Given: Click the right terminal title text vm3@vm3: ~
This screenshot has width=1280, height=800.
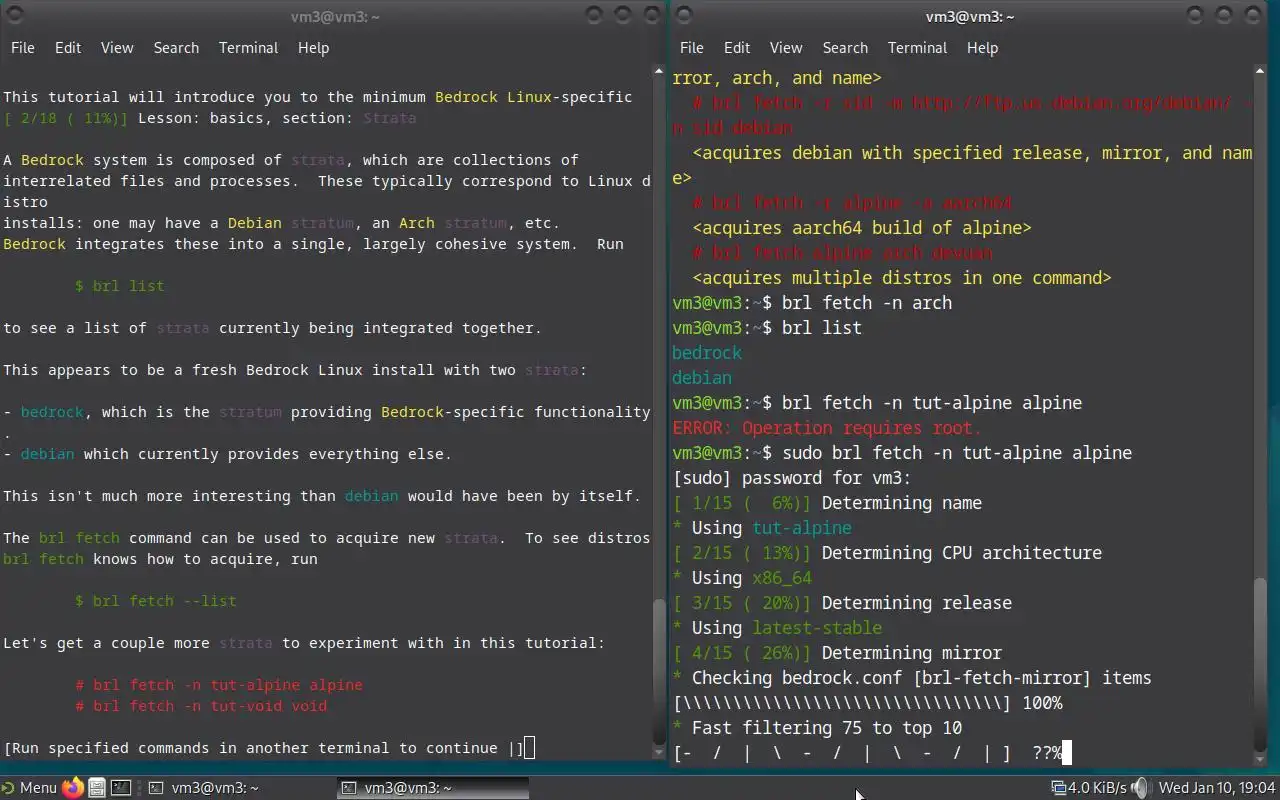Looking at the screenshot, I should 970,16.
